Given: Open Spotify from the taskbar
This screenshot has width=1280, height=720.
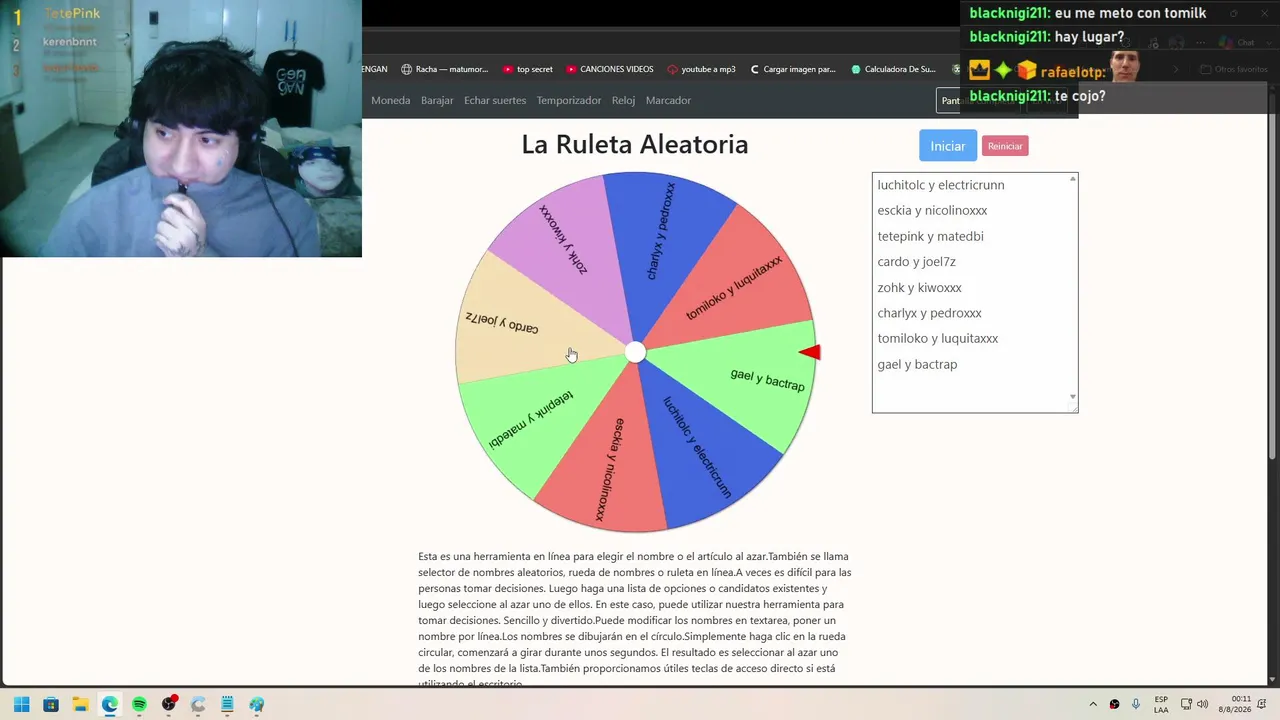Looking at the screenshot, I should (x=139, y=705).
